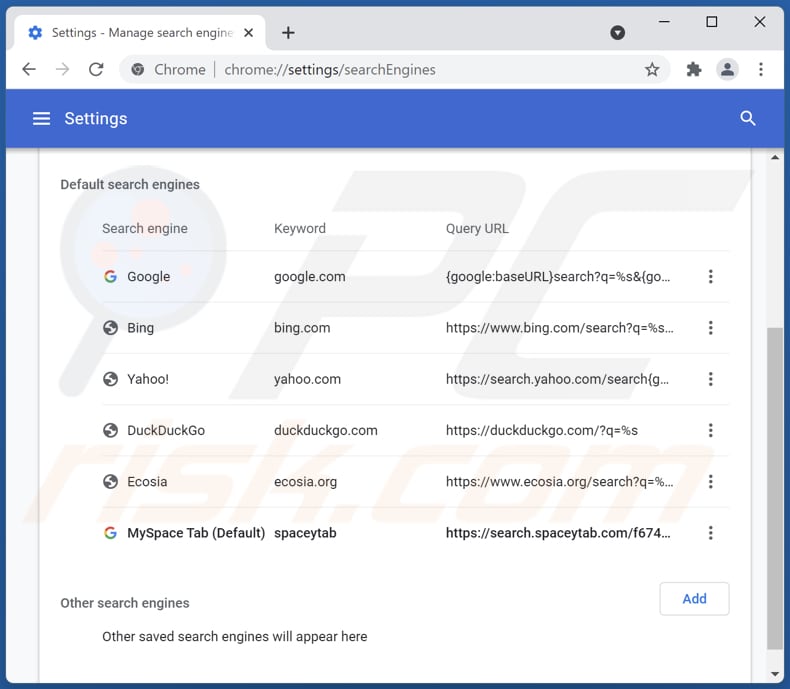Click the icon next to MySpace Tab
The height and width of the screenshot is (689, 790).
click(110, 533)
